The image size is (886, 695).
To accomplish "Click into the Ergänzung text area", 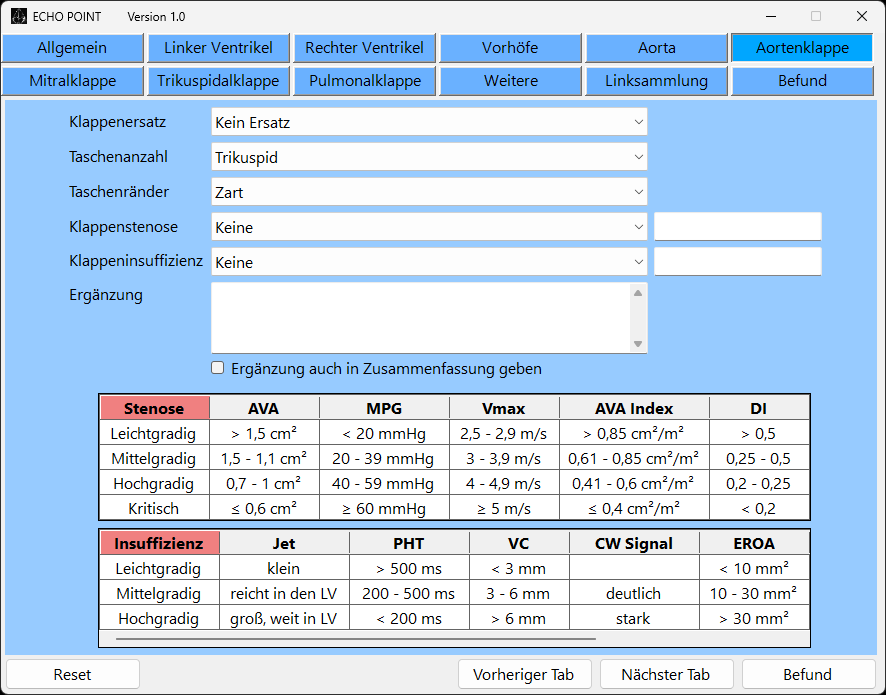I will (x=420, y=317).
